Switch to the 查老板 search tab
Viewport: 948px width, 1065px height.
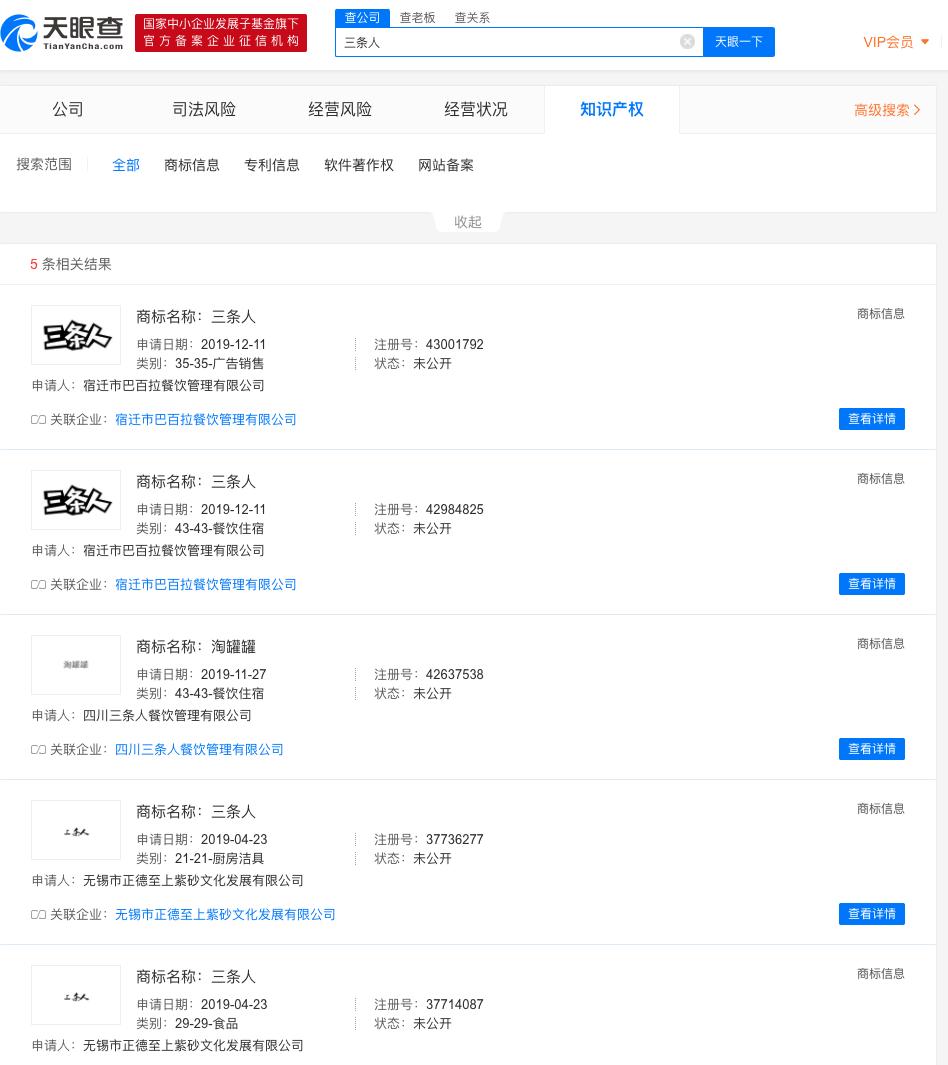417,18
